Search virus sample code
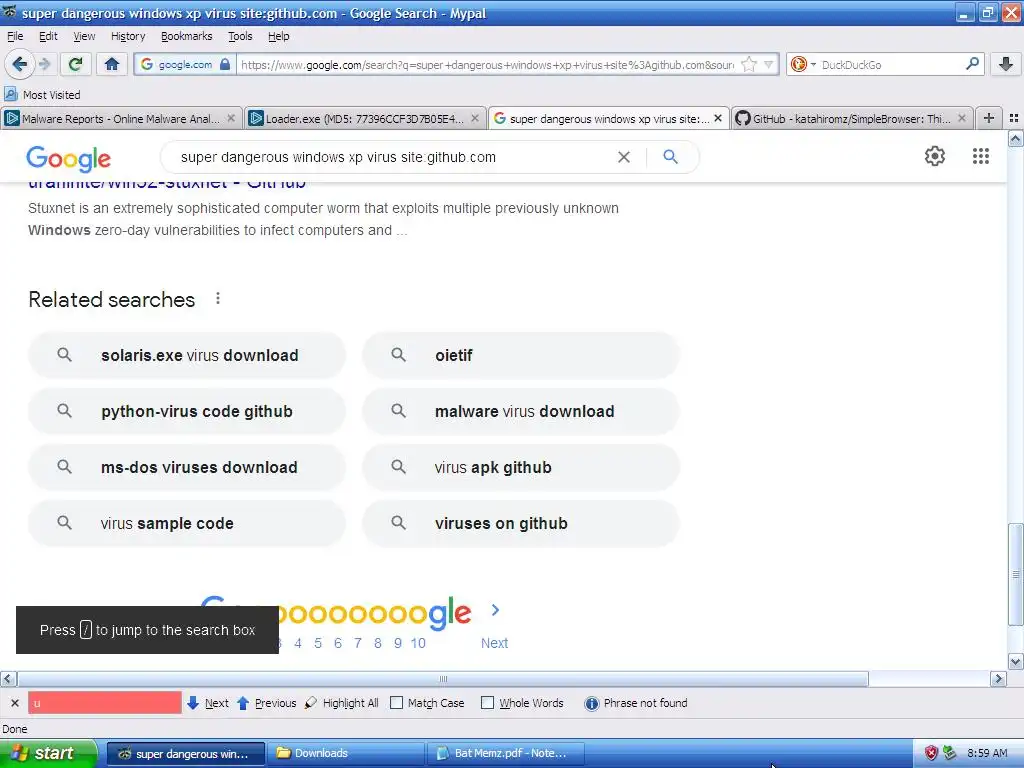 coord(187,524)
